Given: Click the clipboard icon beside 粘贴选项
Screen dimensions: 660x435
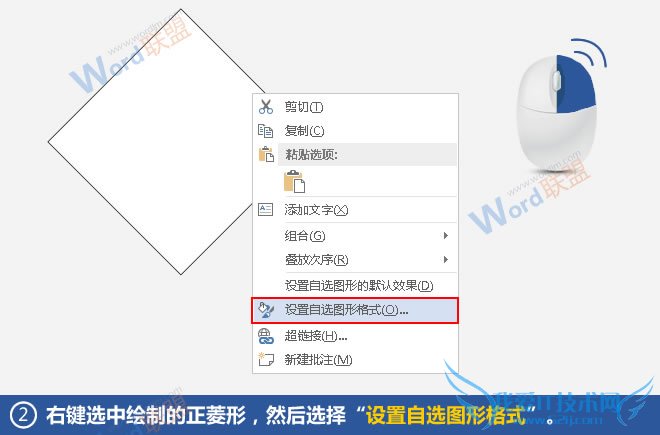Looking at the screenshot, I should point(266,155).
